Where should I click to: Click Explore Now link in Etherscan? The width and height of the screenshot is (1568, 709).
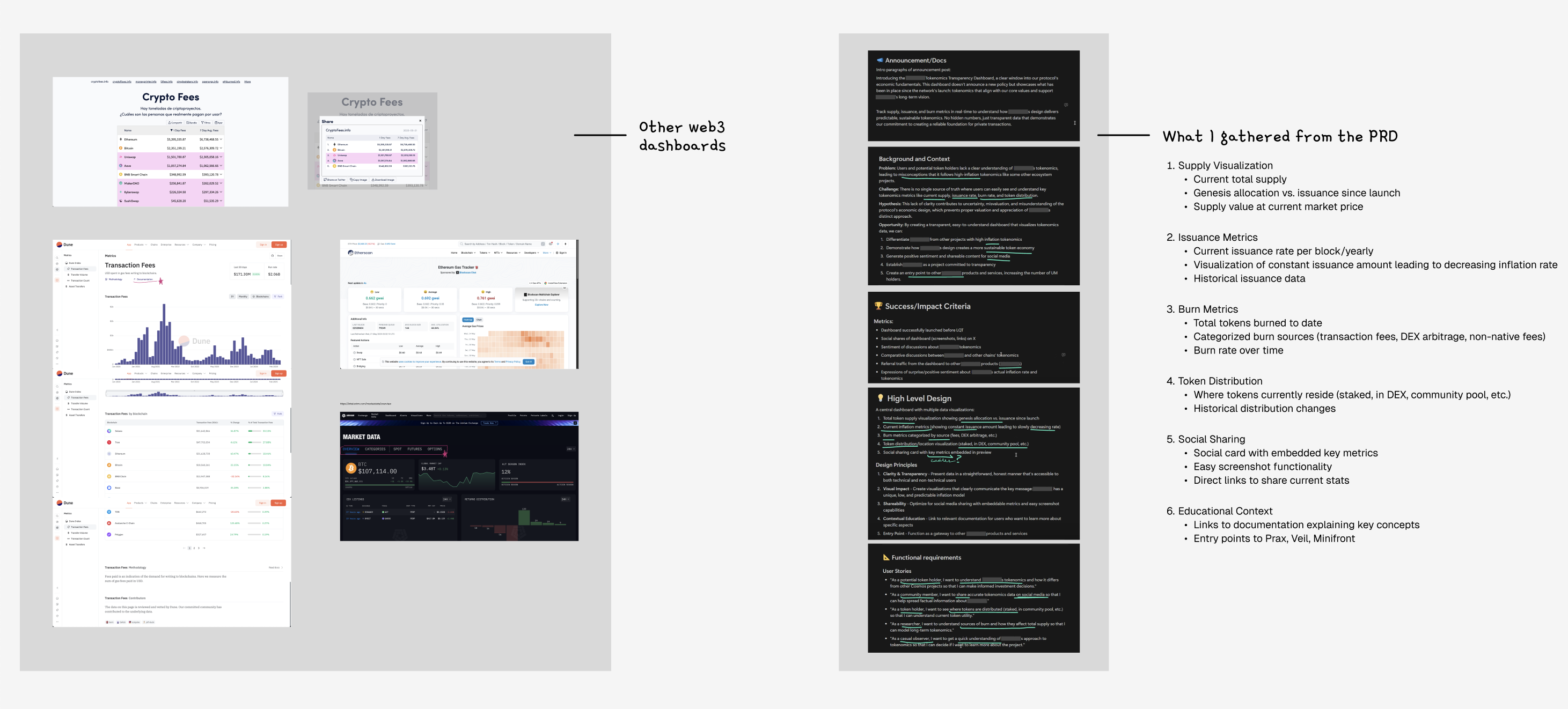(x=542, y=304)
